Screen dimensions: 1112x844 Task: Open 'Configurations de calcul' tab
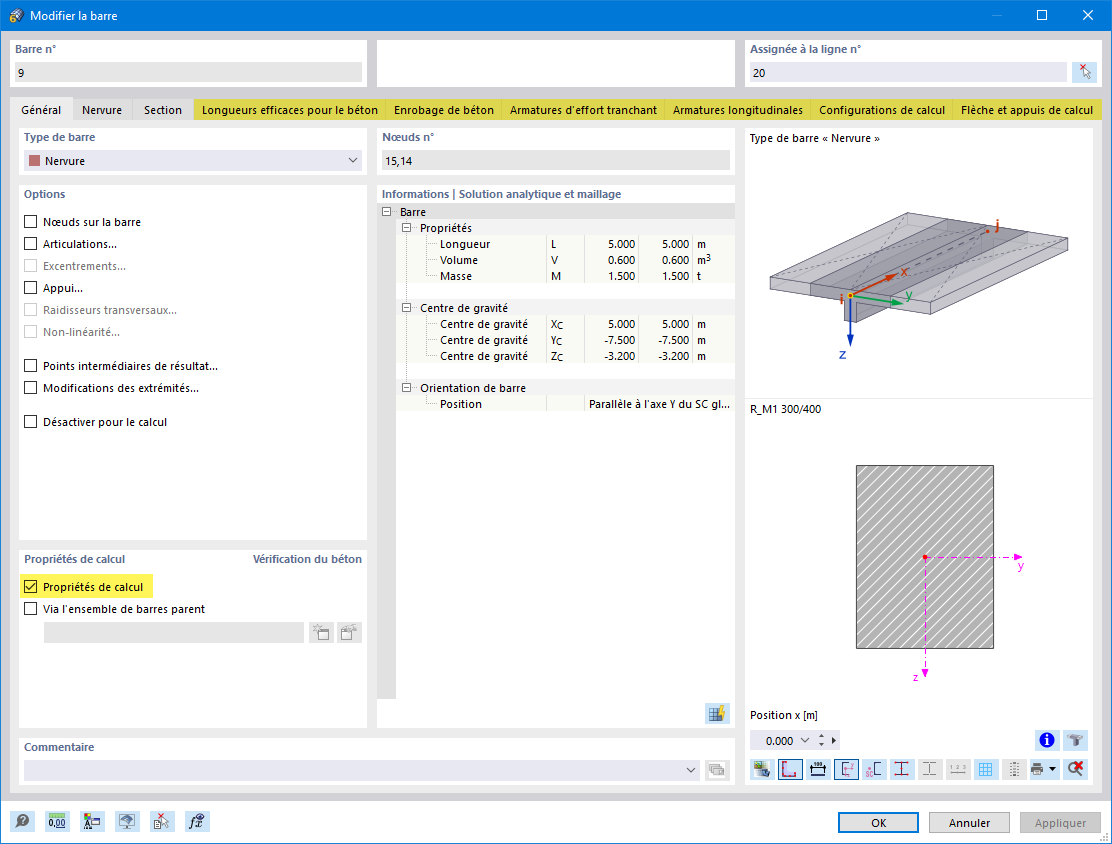coord(882,110)
